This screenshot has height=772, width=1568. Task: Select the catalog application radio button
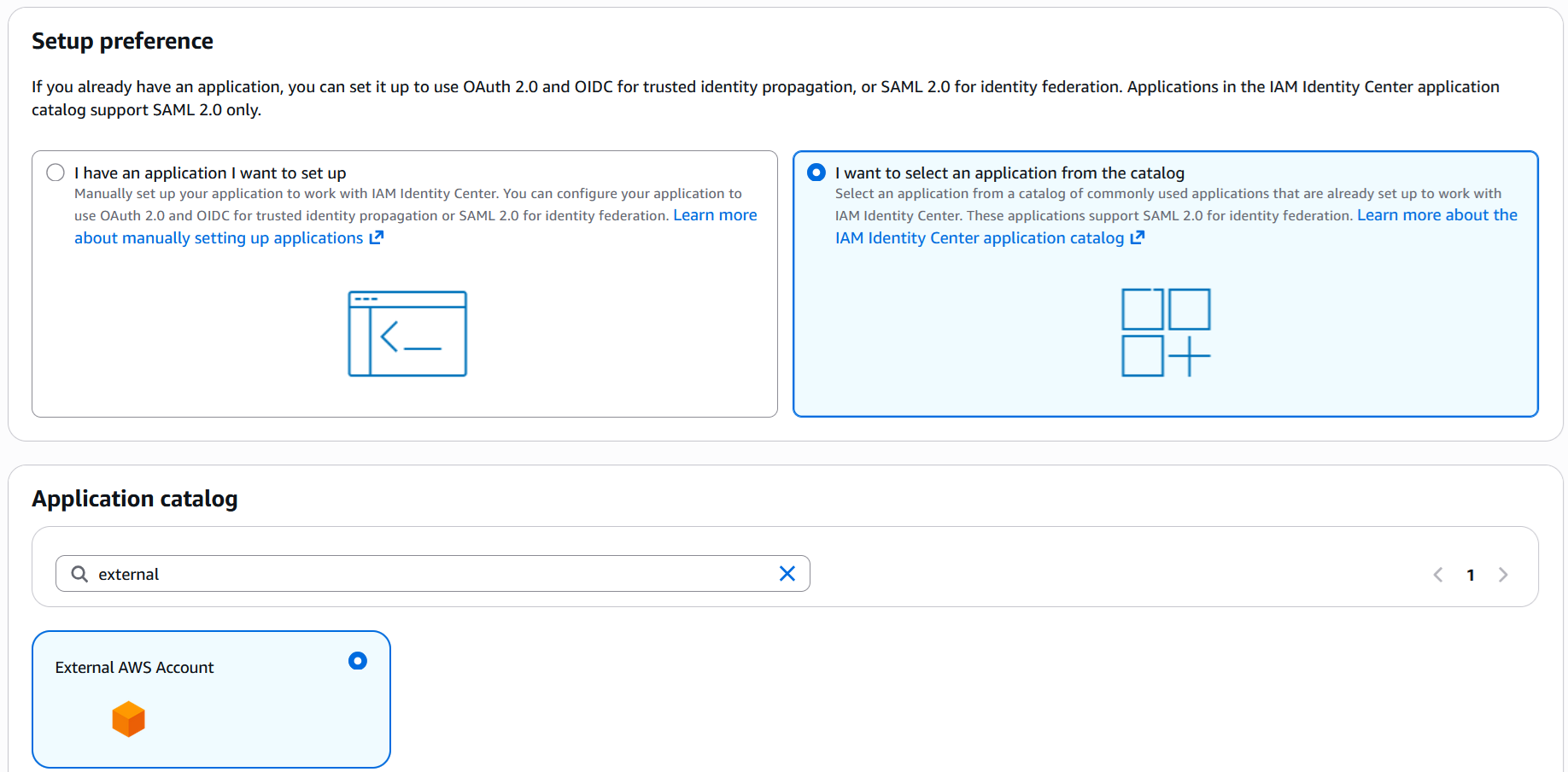tap(816, 173)
